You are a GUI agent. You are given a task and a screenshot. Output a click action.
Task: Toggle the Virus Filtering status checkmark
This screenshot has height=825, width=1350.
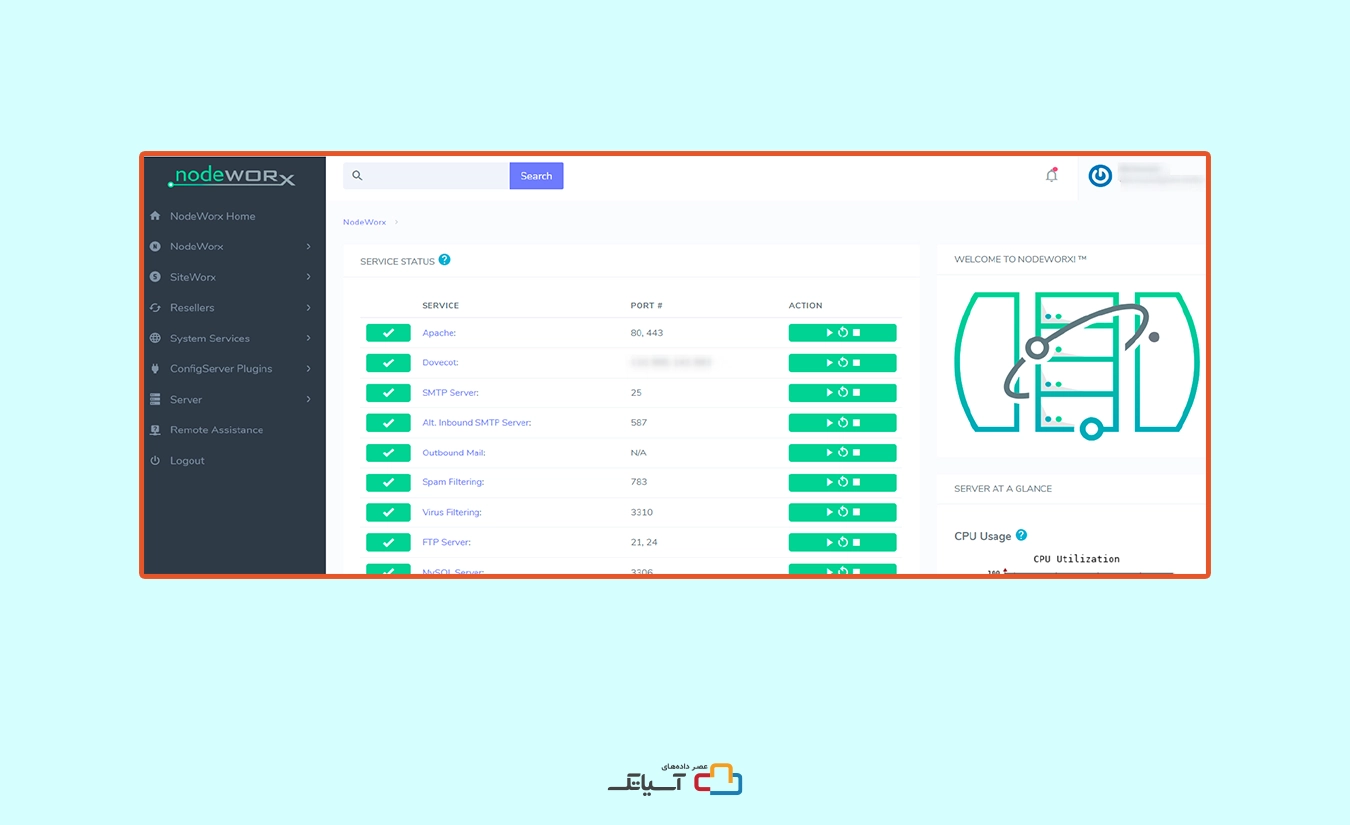388,512
